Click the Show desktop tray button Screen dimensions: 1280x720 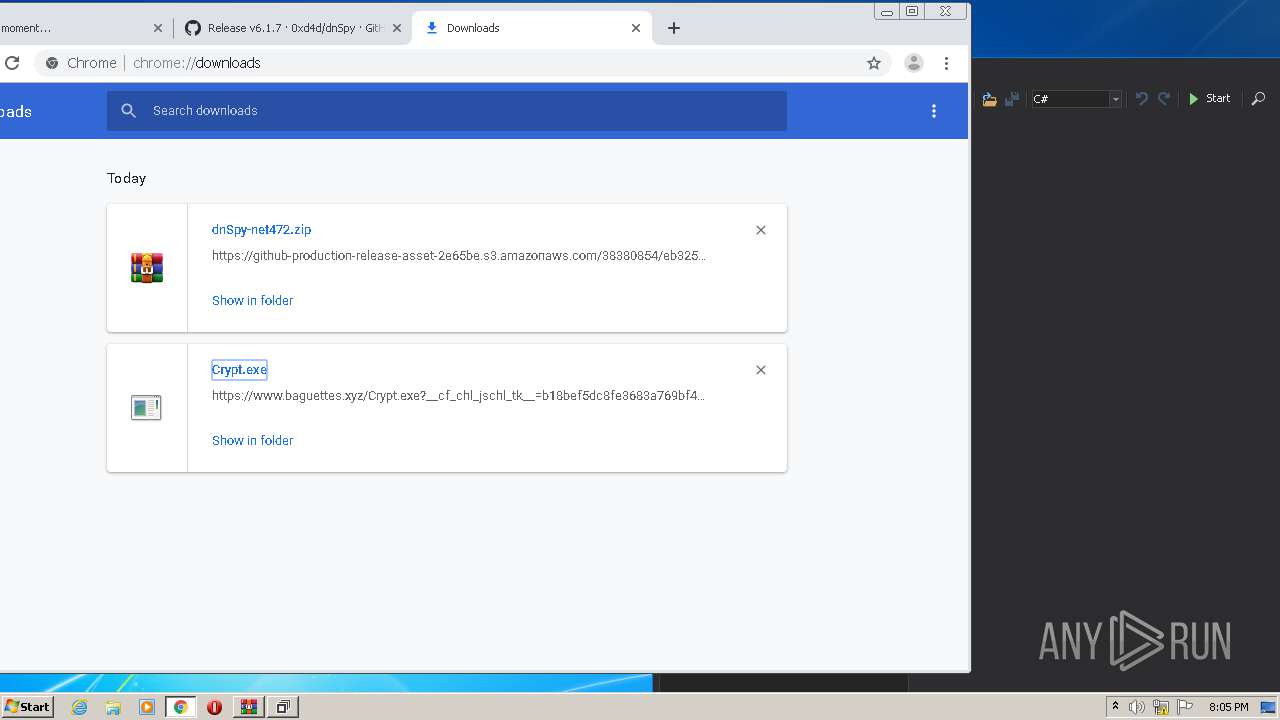tap(1268, 707)
